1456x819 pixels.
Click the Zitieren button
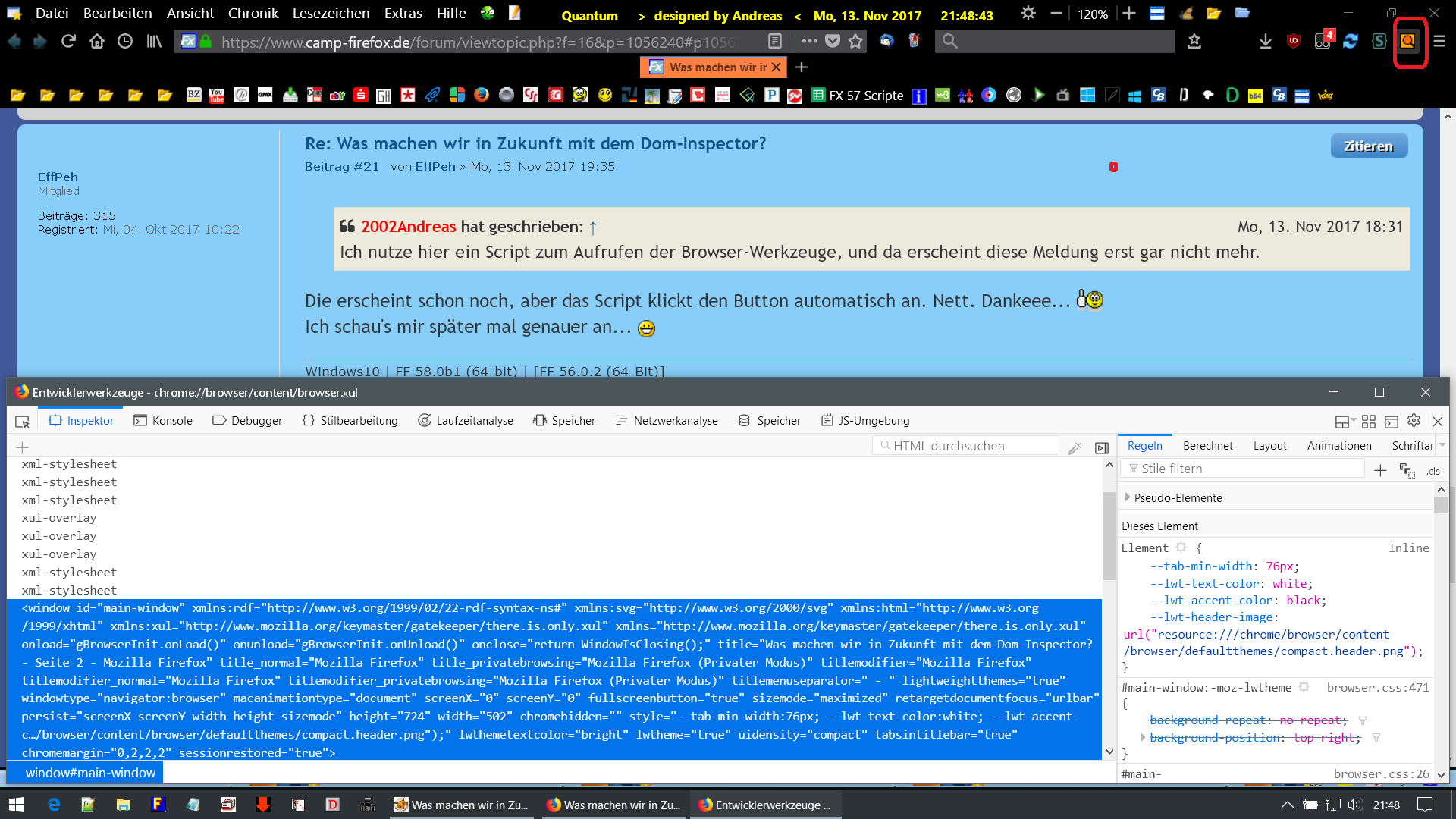(x=1368, y=146)
